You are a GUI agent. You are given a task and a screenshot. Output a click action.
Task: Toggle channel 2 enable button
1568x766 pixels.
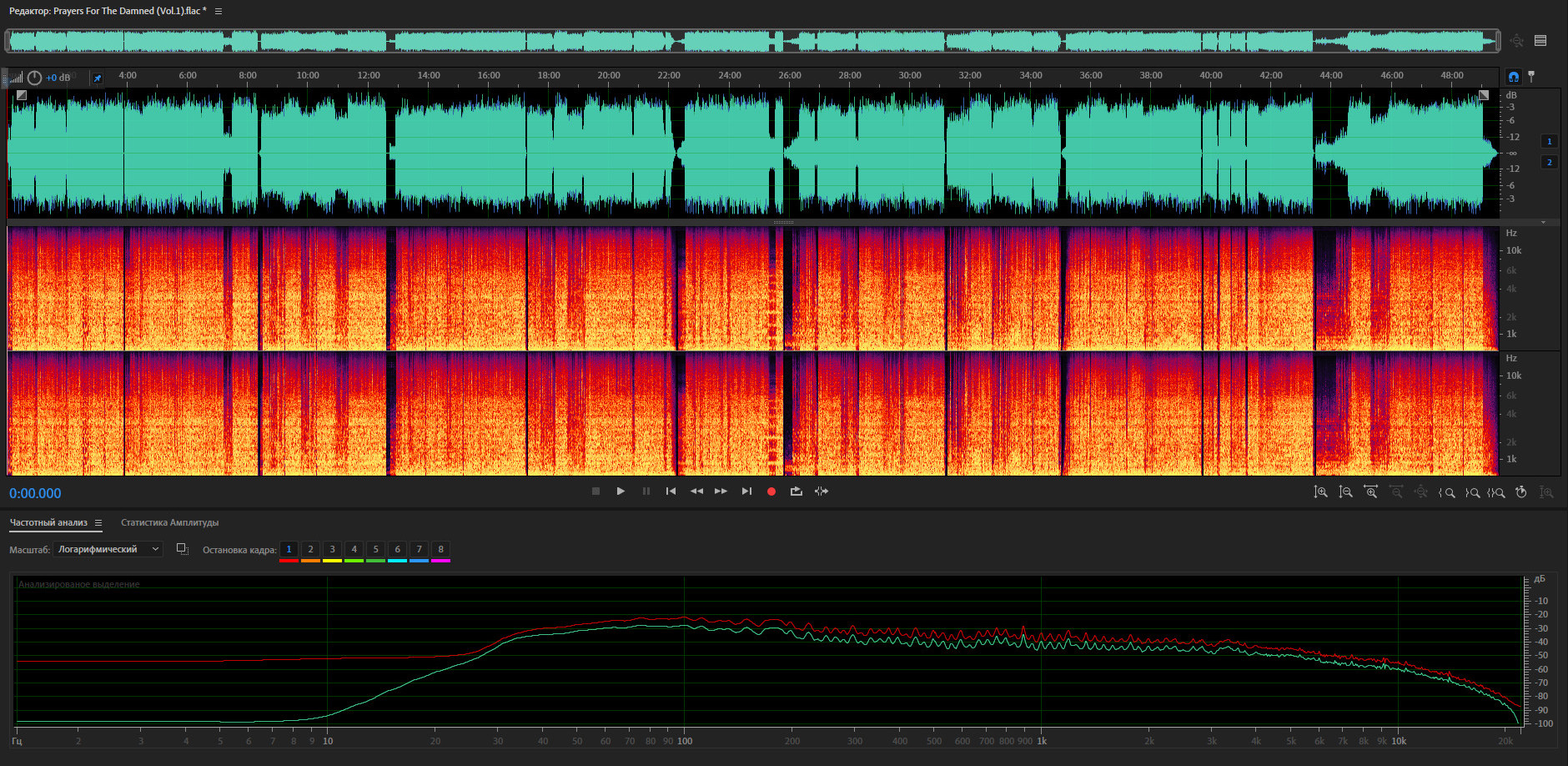(1550, 163)
